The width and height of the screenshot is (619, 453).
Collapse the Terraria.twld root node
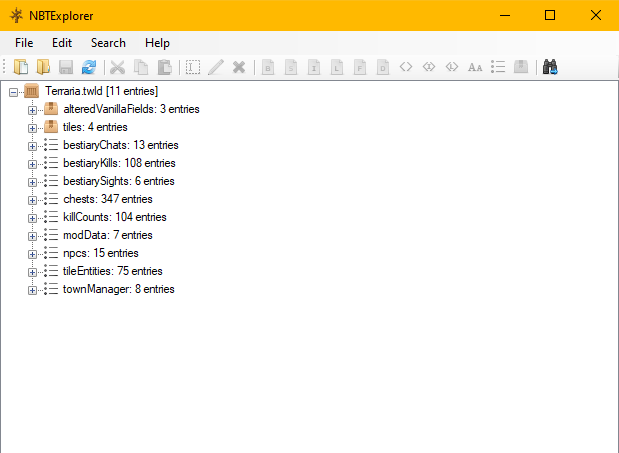pos(13,92)
